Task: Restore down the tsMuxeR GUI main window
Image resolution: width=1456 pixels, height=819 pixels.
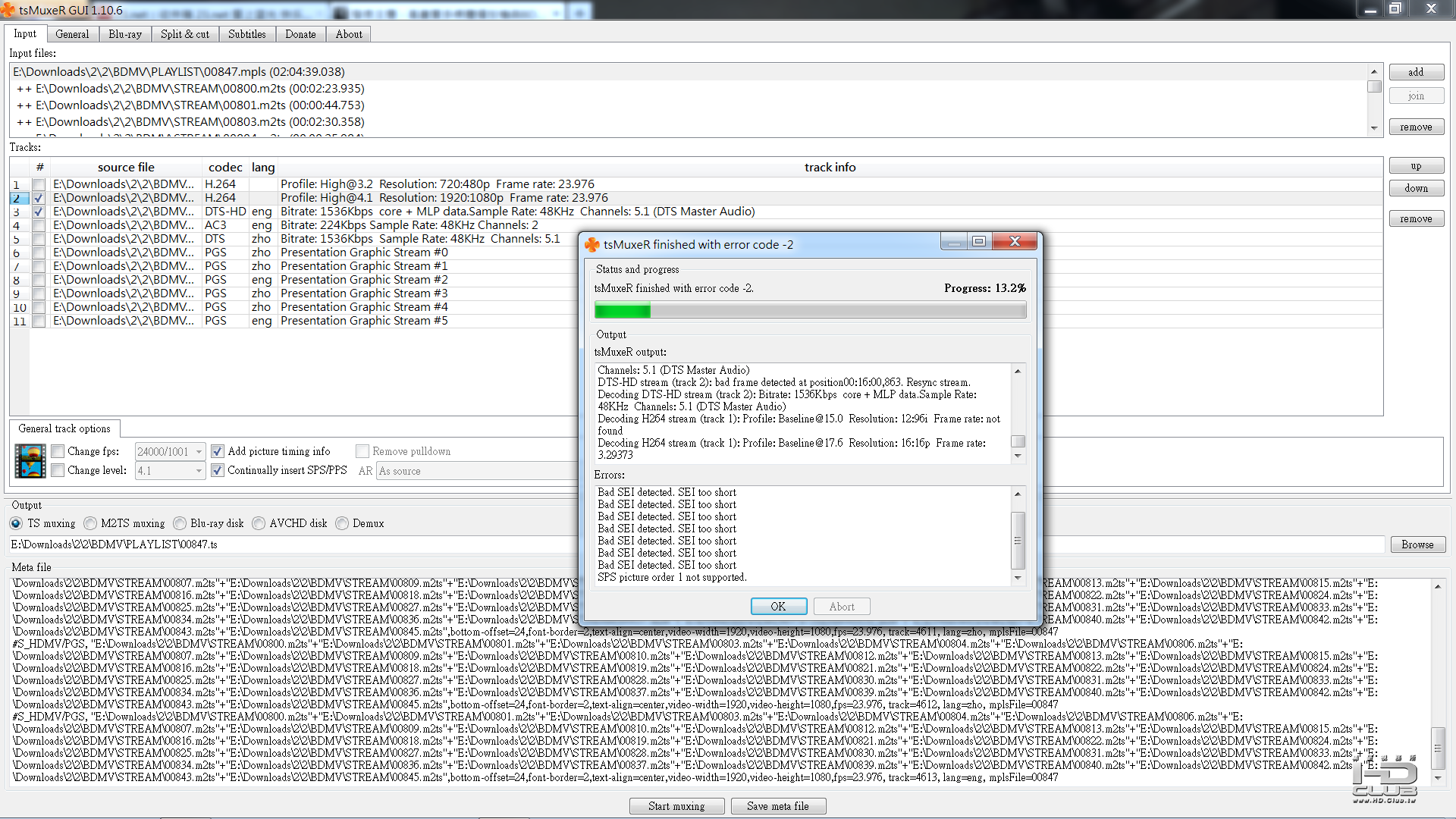Action: 1395,9
